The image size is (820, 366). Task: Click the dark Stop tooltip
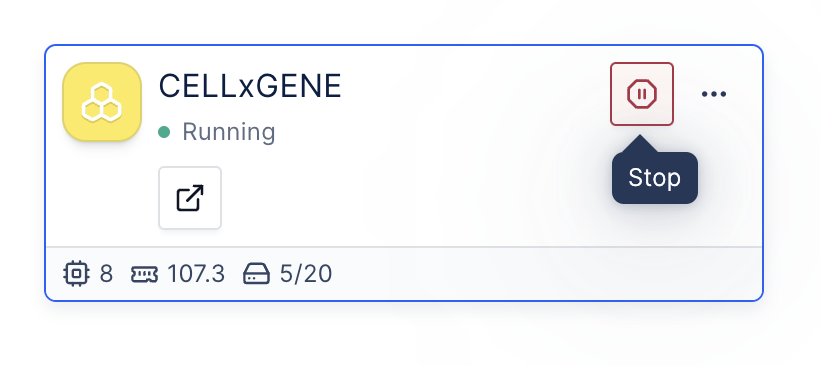(655, 178)
